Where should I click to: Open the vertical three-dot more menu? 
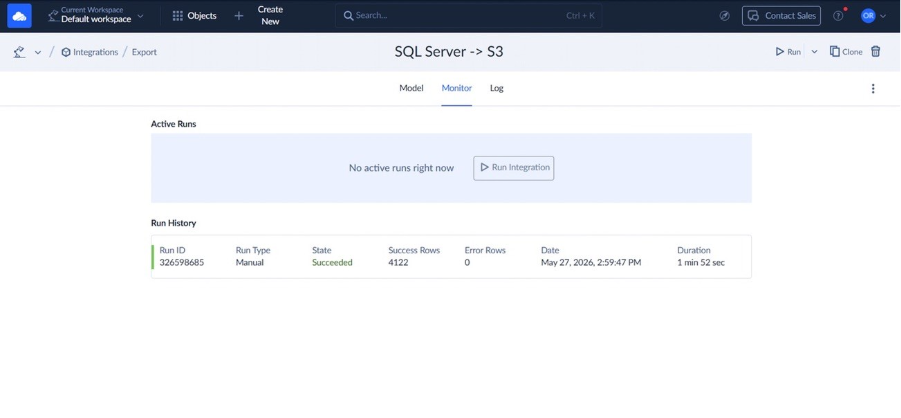pos(873,89)
